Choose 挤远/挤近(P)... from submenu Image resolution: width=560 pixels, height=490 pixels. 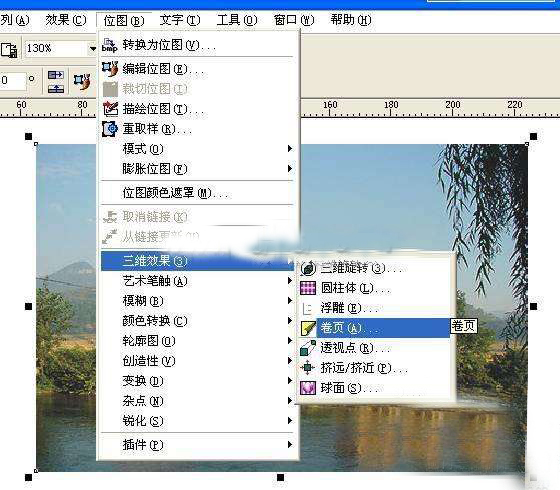click(x=375, y=368)
